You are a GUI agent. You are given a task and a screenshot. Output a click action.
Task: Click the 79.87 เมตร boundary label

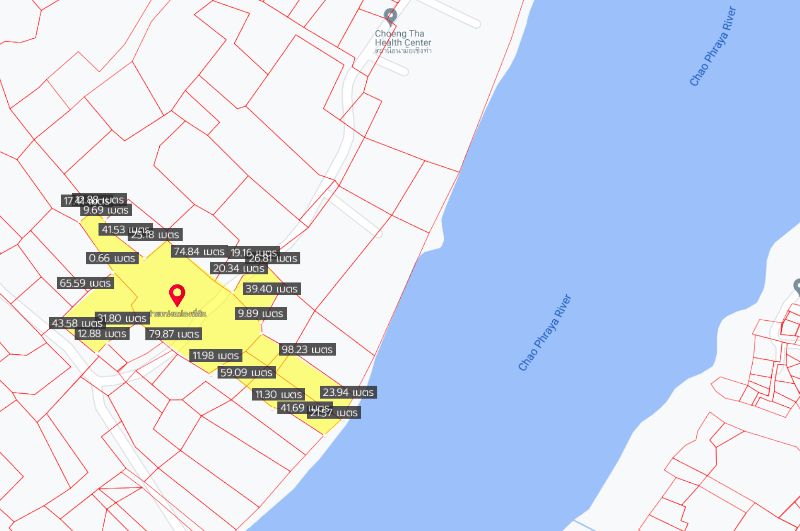tap(175, 334)
